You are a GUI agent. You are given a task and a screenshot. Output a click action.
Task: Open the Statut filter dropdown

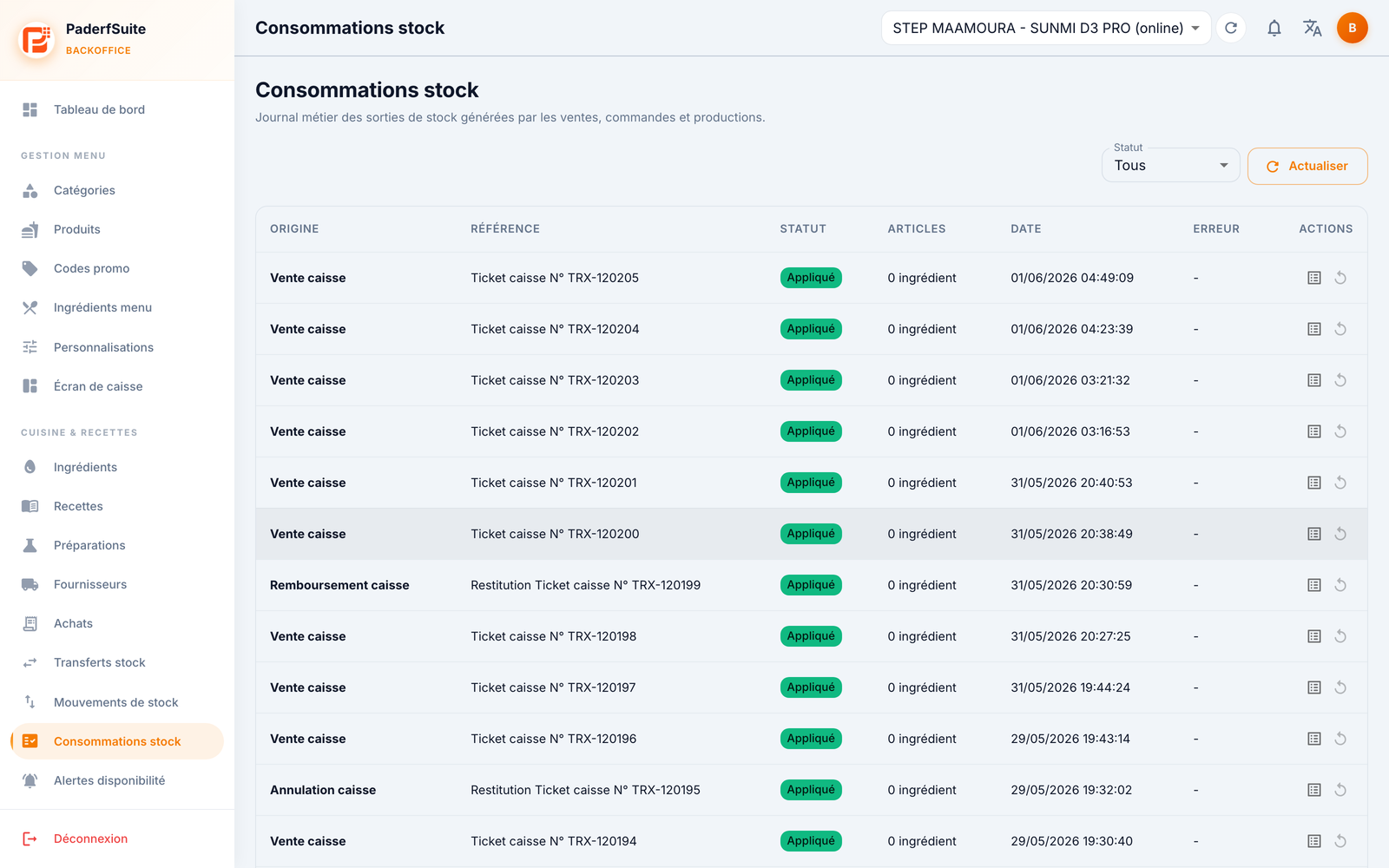point(1170,165)
